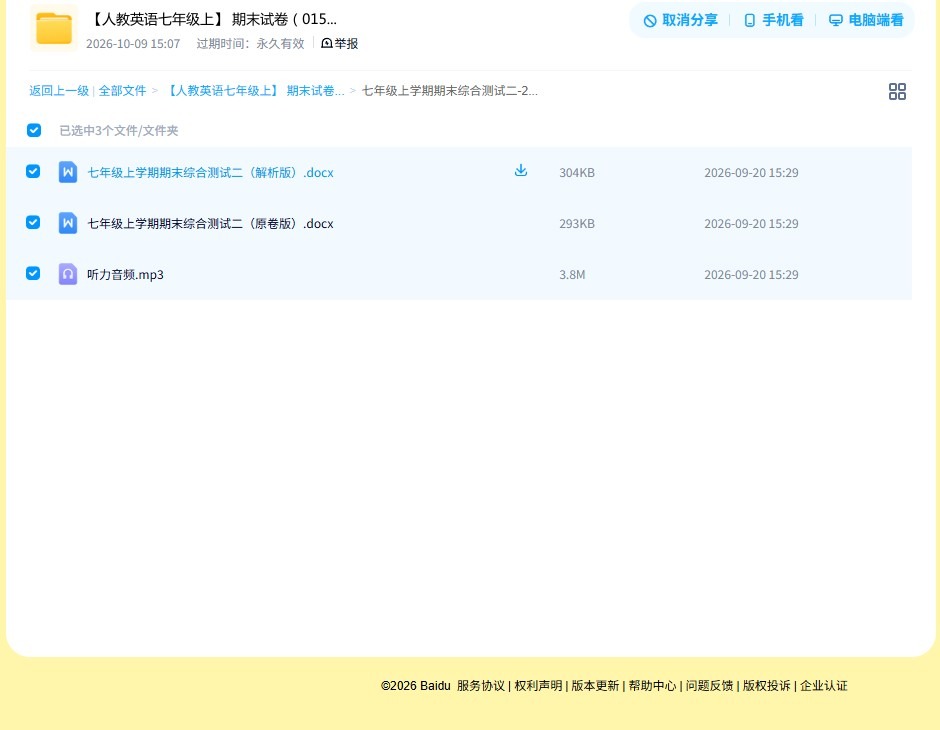Download the 解析版 docx file
Viewport: 940px width, 730px height.
coord(521,171)
